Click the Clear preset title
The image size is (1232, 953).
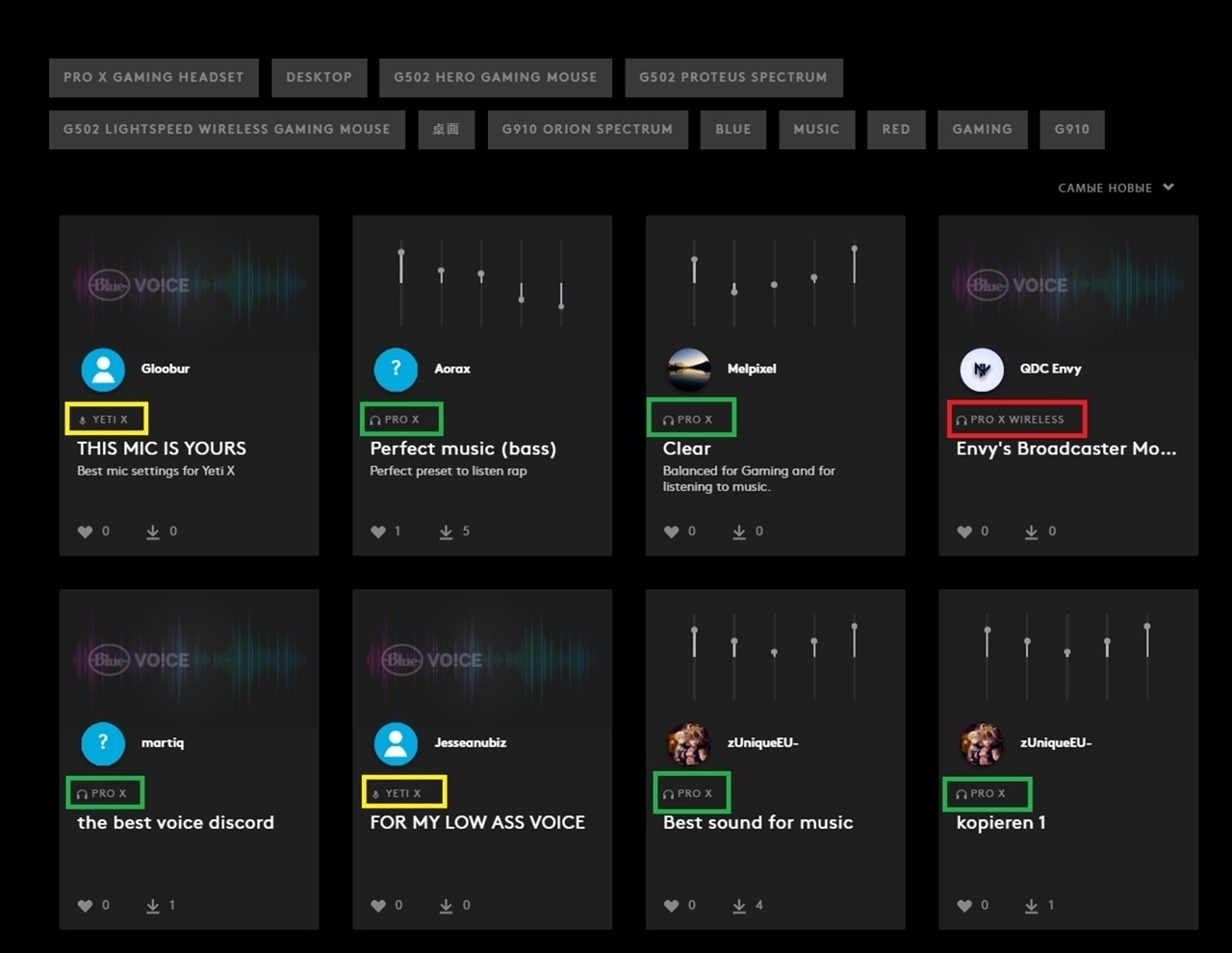pos(687,449)
